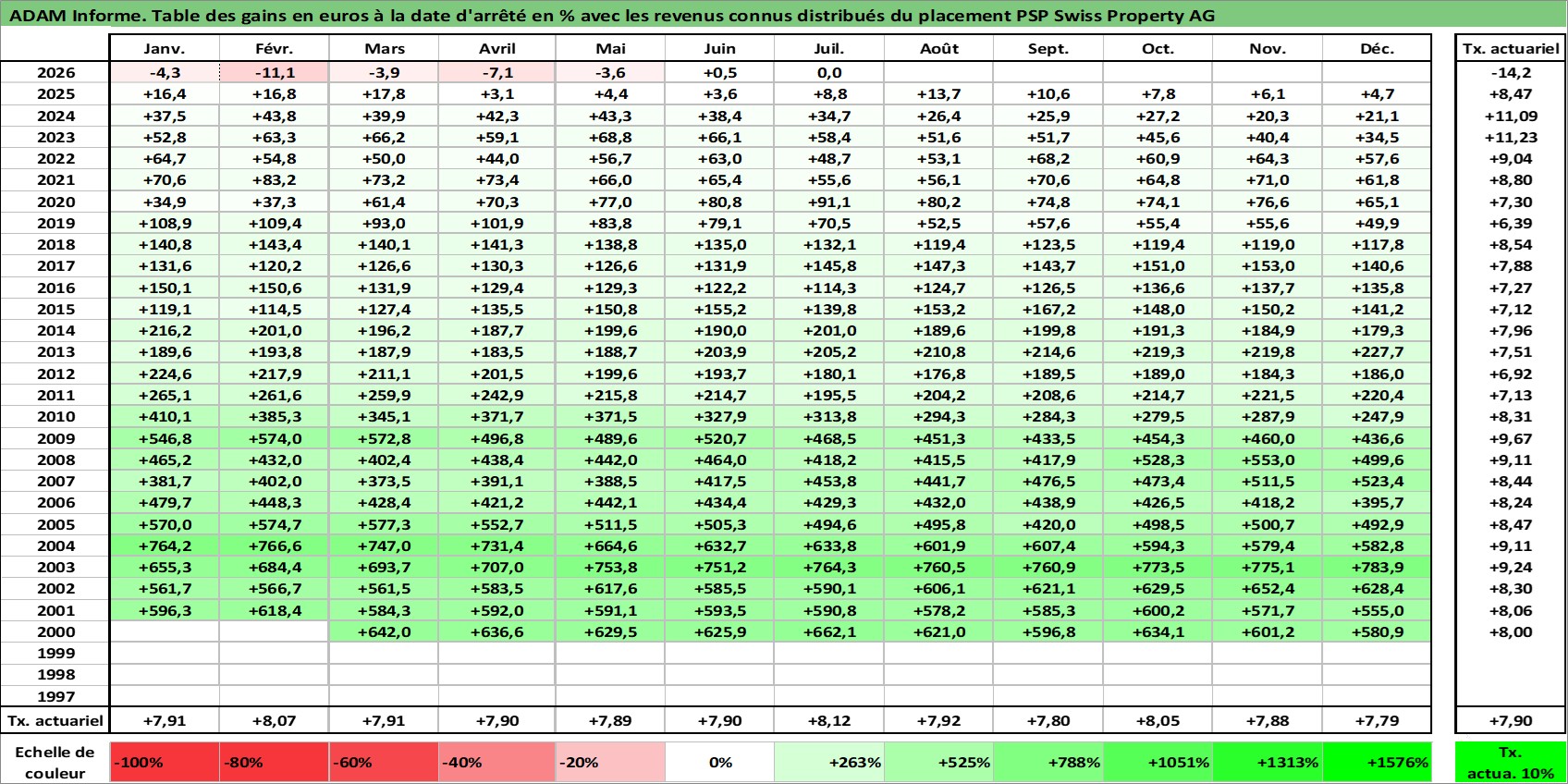Select the 2003 row label
The image size is (1568, 784).
click(55, 567)
